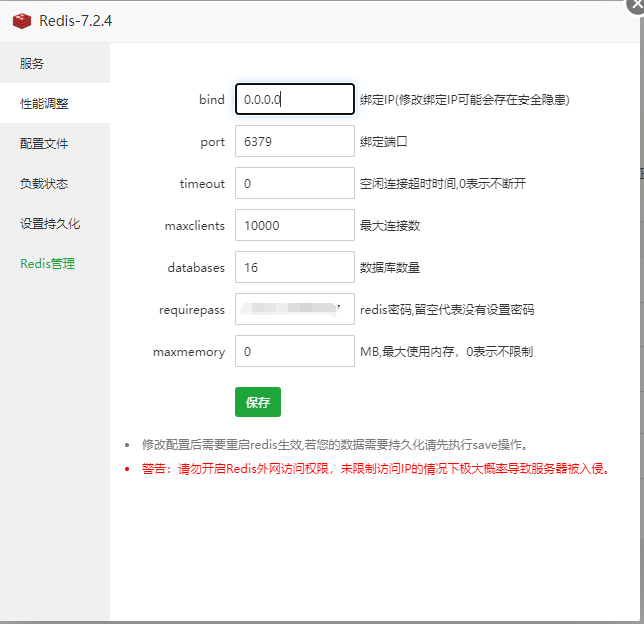This screenshot has height=624, width=644.
Task: Go to the 设置持久化 tab
Action: coord(55,223)
